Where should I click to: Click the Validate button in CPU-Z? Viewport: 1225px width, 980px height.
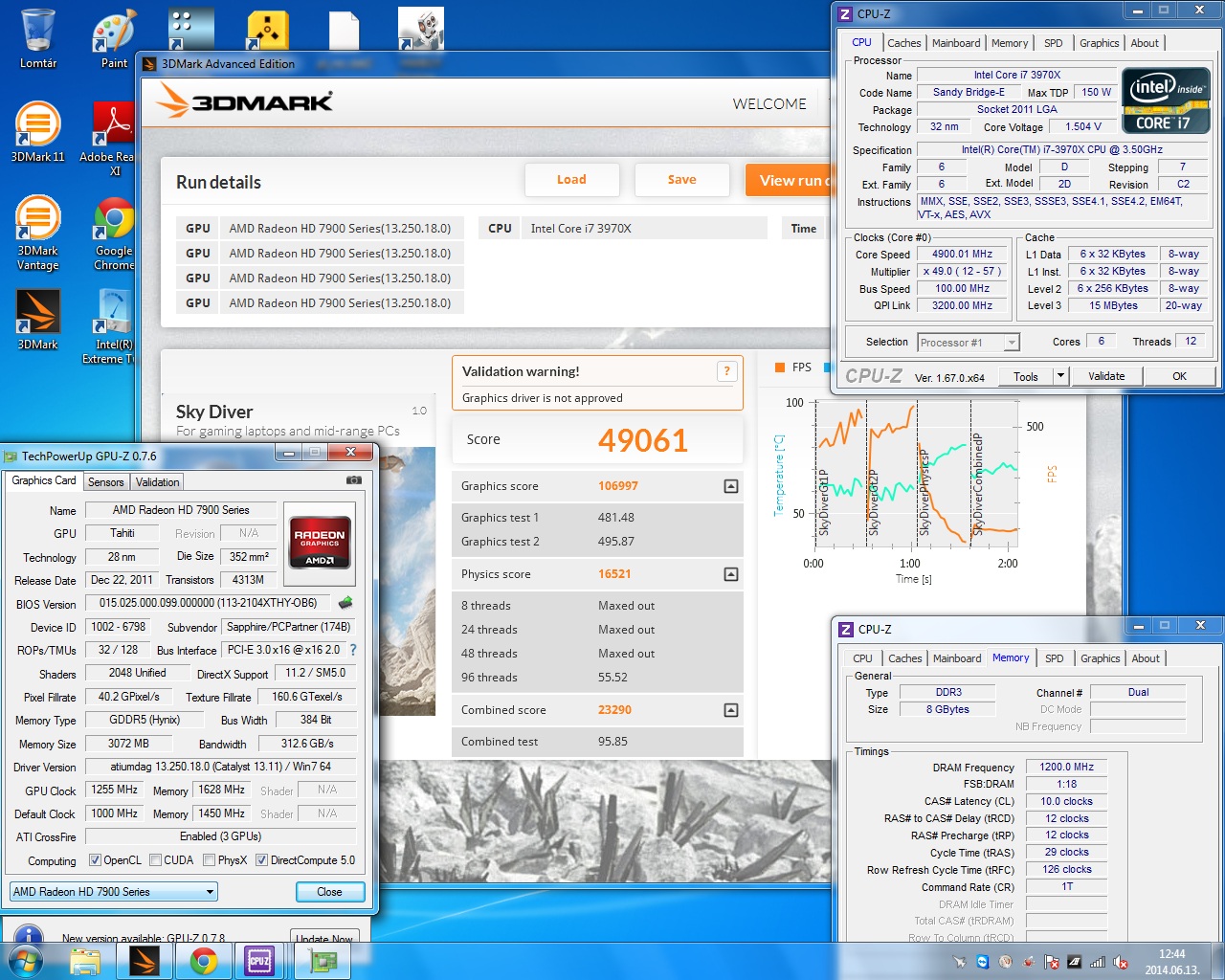point(1106,376)
